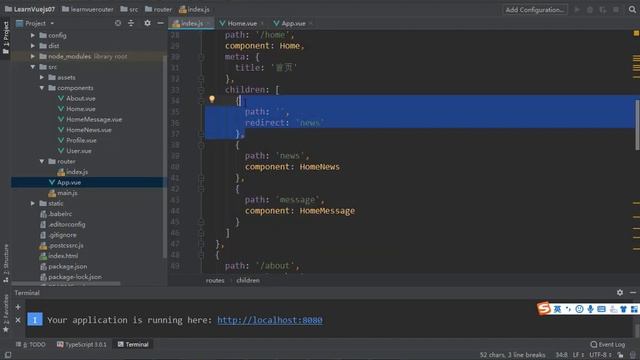Select the Terminal bottom tab
Screen dimensions: 640x360
coord(133,344)
